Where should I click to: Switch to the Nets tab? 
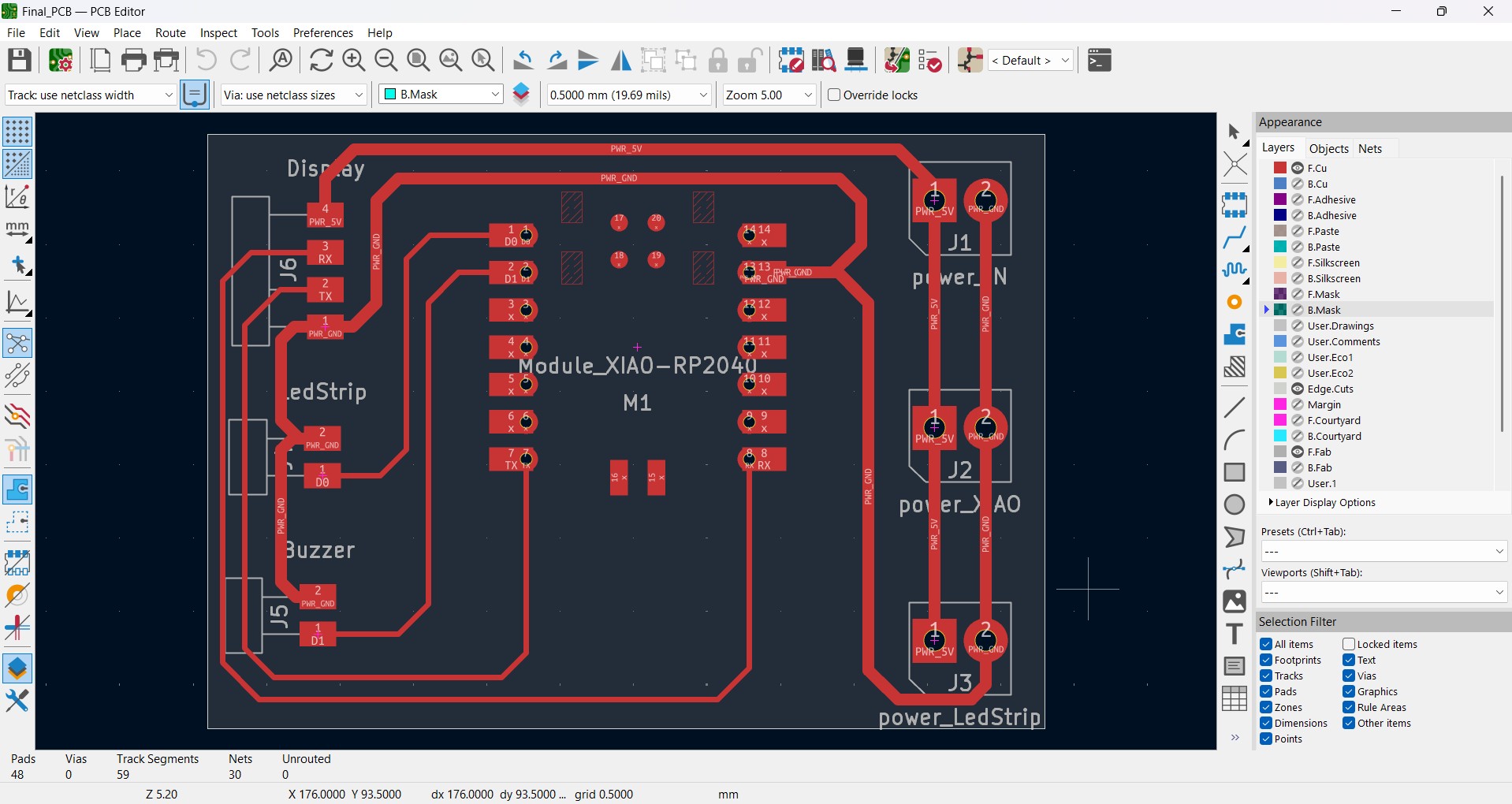click(1370, 148)
